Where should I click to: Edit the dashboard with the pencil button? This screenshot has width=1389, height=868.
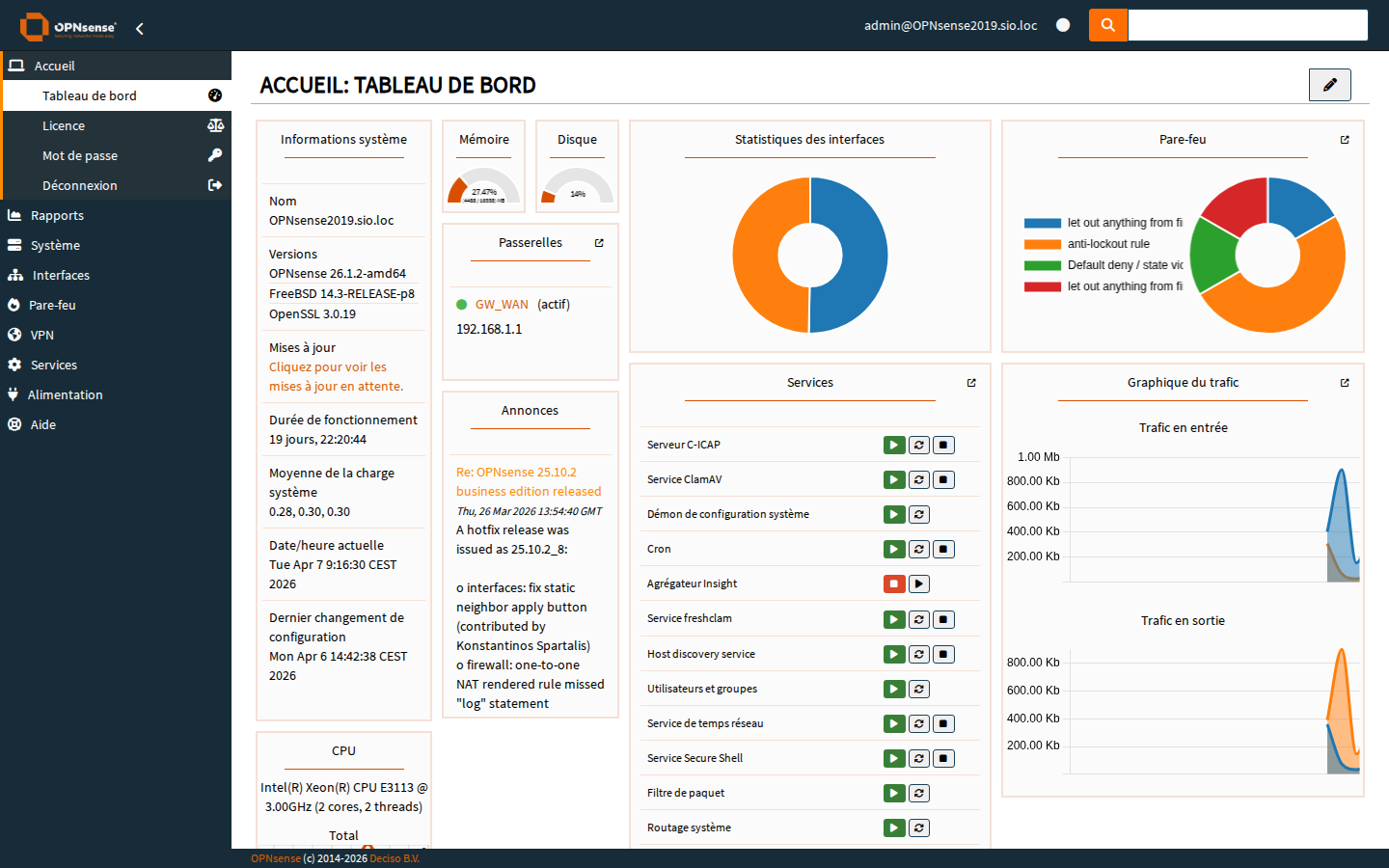click(x=1329, y=85)
